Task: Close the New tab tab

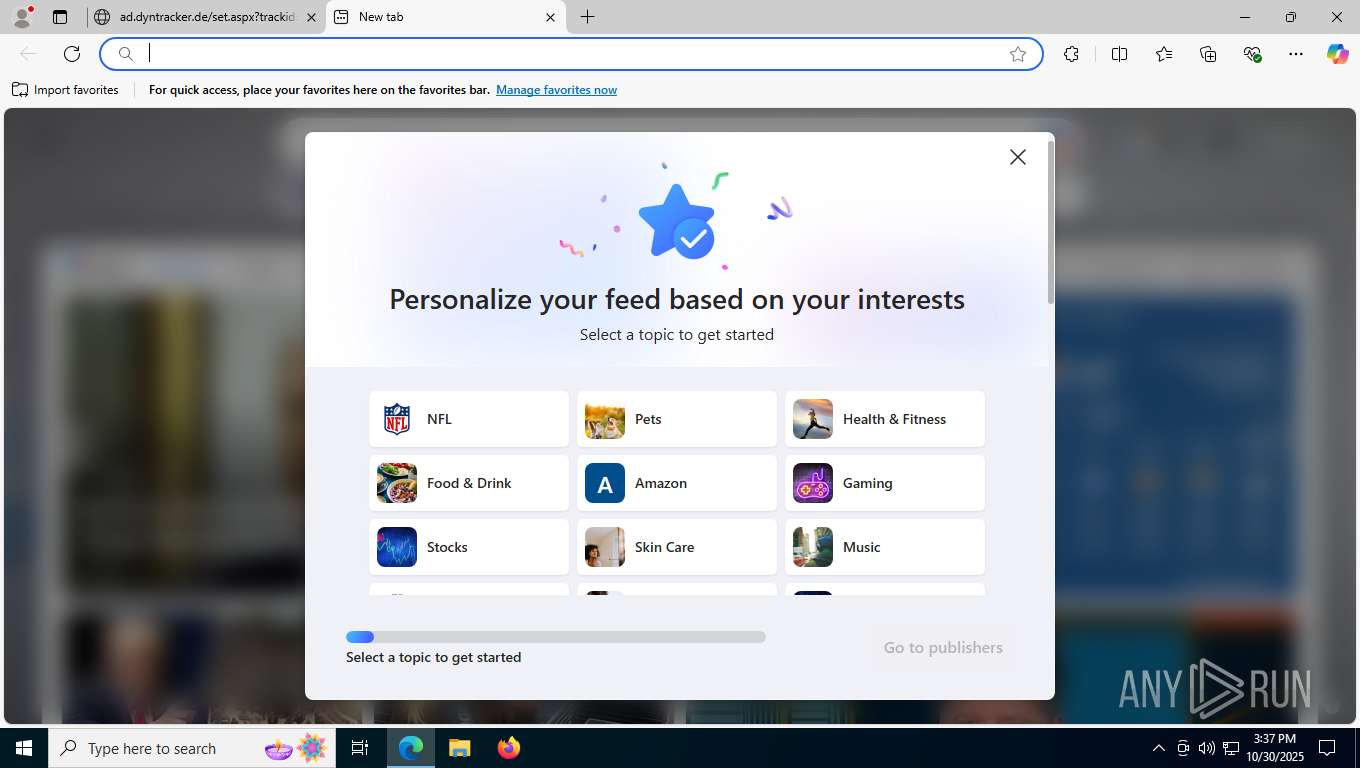Action: [550, 17]
